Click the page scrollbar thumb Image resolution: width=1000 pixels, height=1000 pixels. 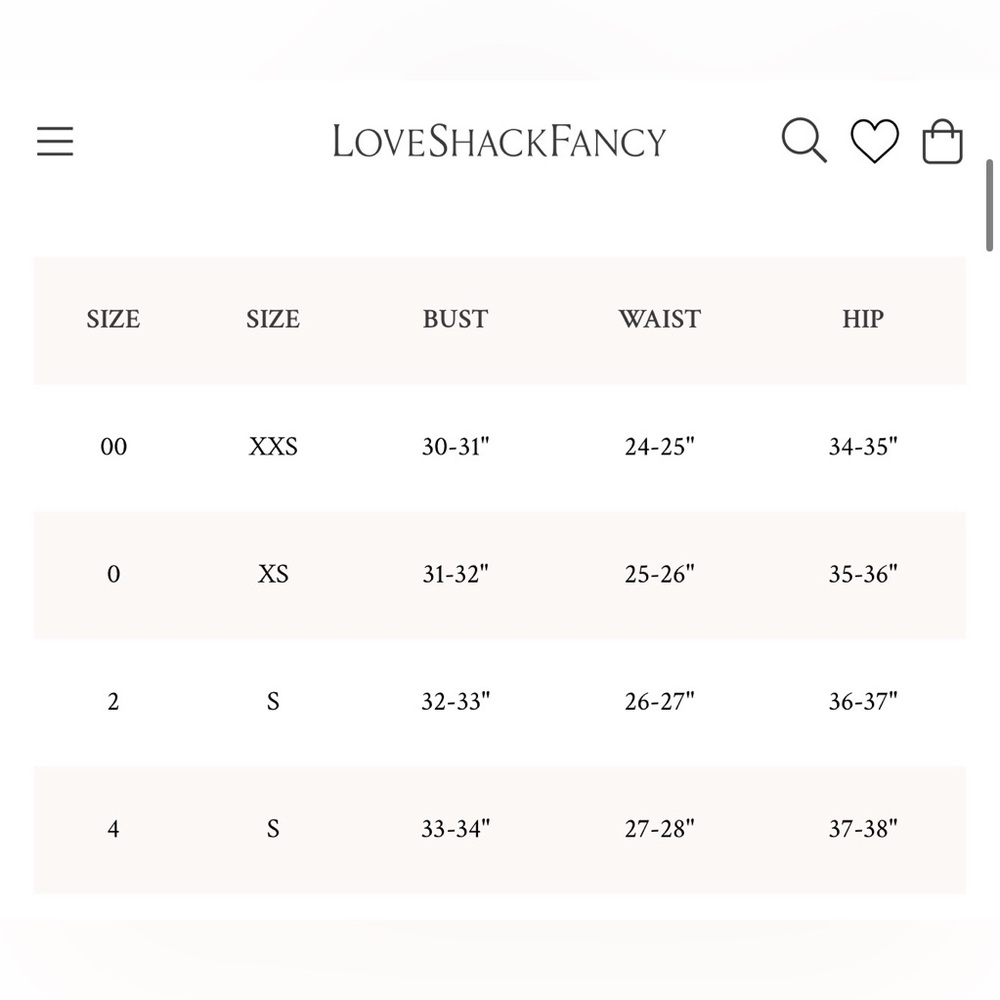[989, 205]
